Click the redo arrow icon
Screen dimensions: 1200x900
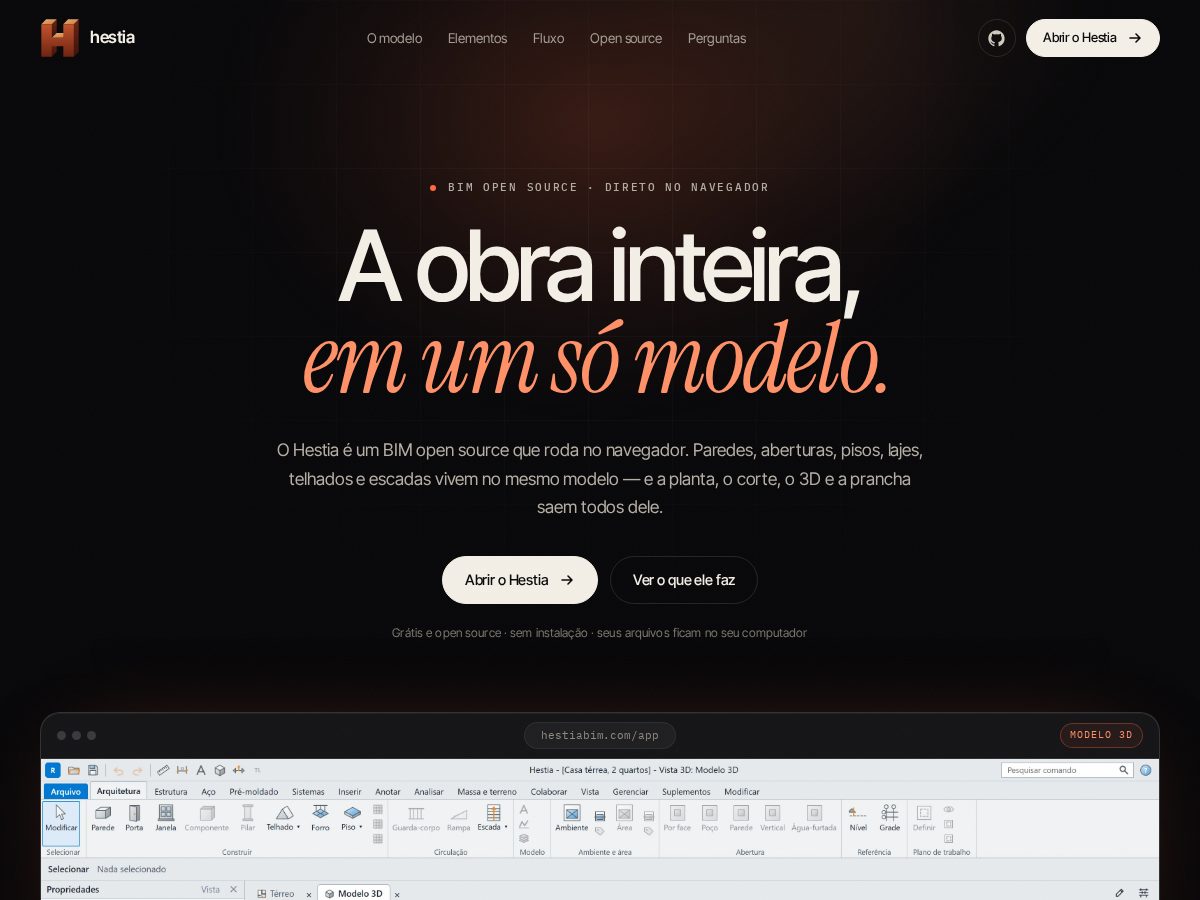click(x=138, y=770)
